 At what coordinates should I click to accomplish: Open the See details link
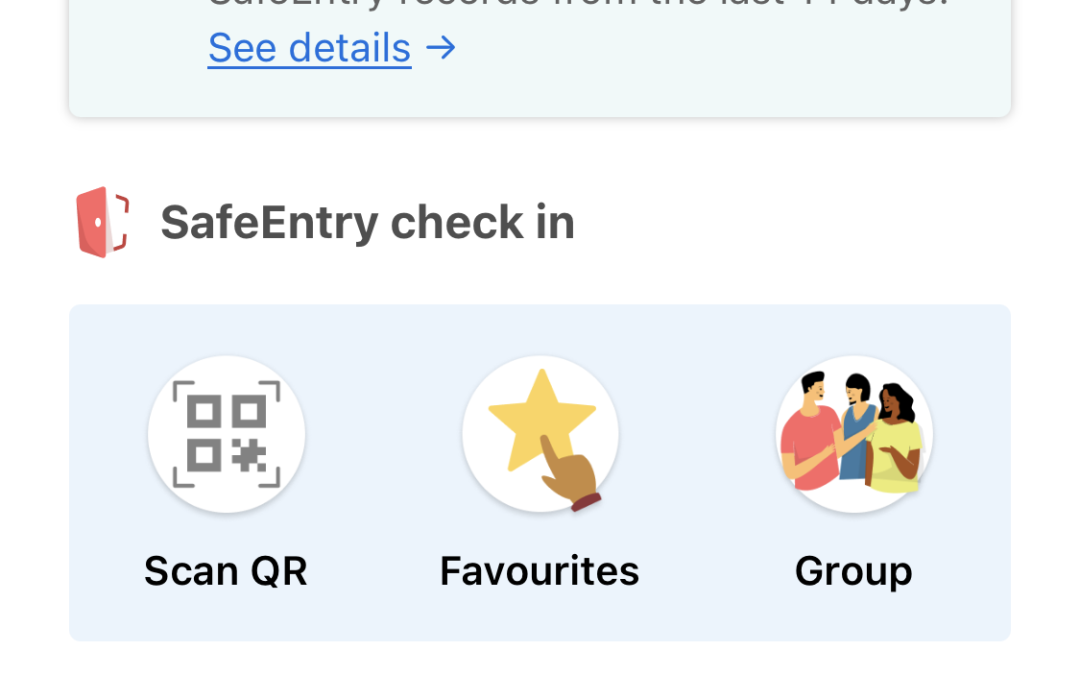pos(309,48)
